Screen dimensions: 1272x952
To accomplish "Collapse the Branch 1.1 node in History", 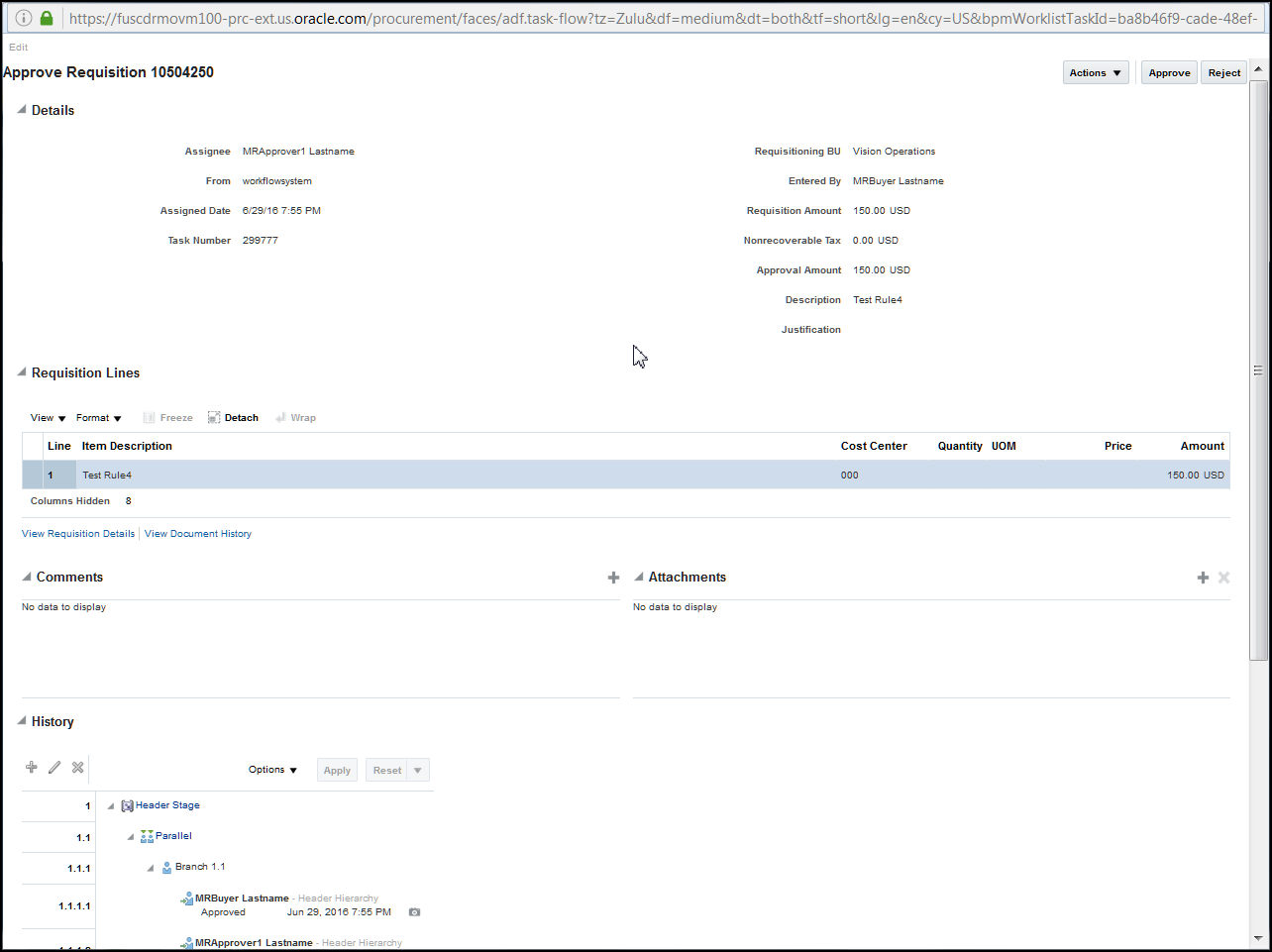I will (x=149, y=867).
